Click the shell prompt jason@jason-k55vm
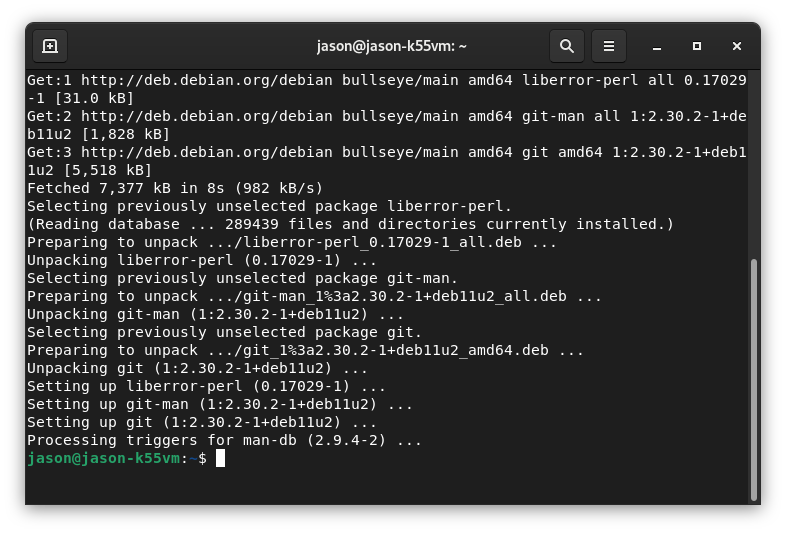786x533 pixels. click(103, 458)
